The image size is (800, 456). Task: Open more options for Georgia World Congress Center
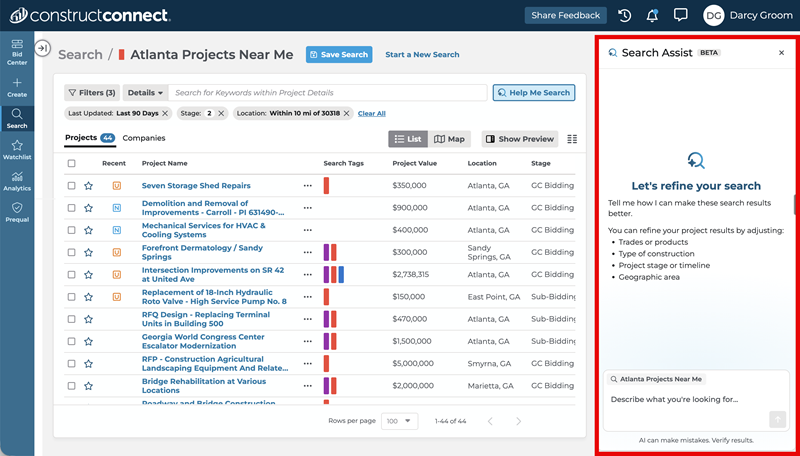308,341
